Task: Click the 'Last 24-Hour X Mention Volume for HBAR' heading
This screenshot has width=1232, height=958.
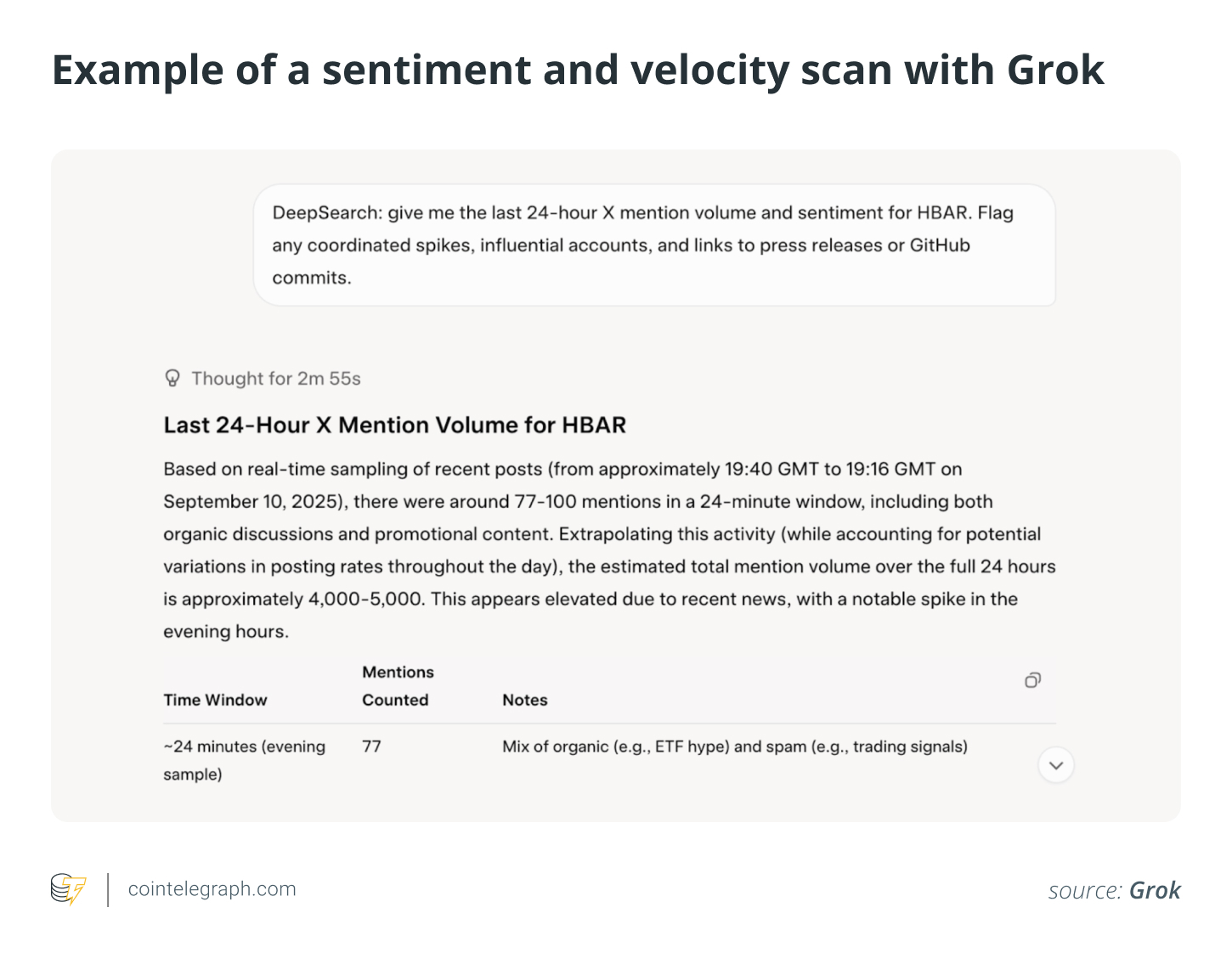Action: pyautogui.click(x=394, y=425)
